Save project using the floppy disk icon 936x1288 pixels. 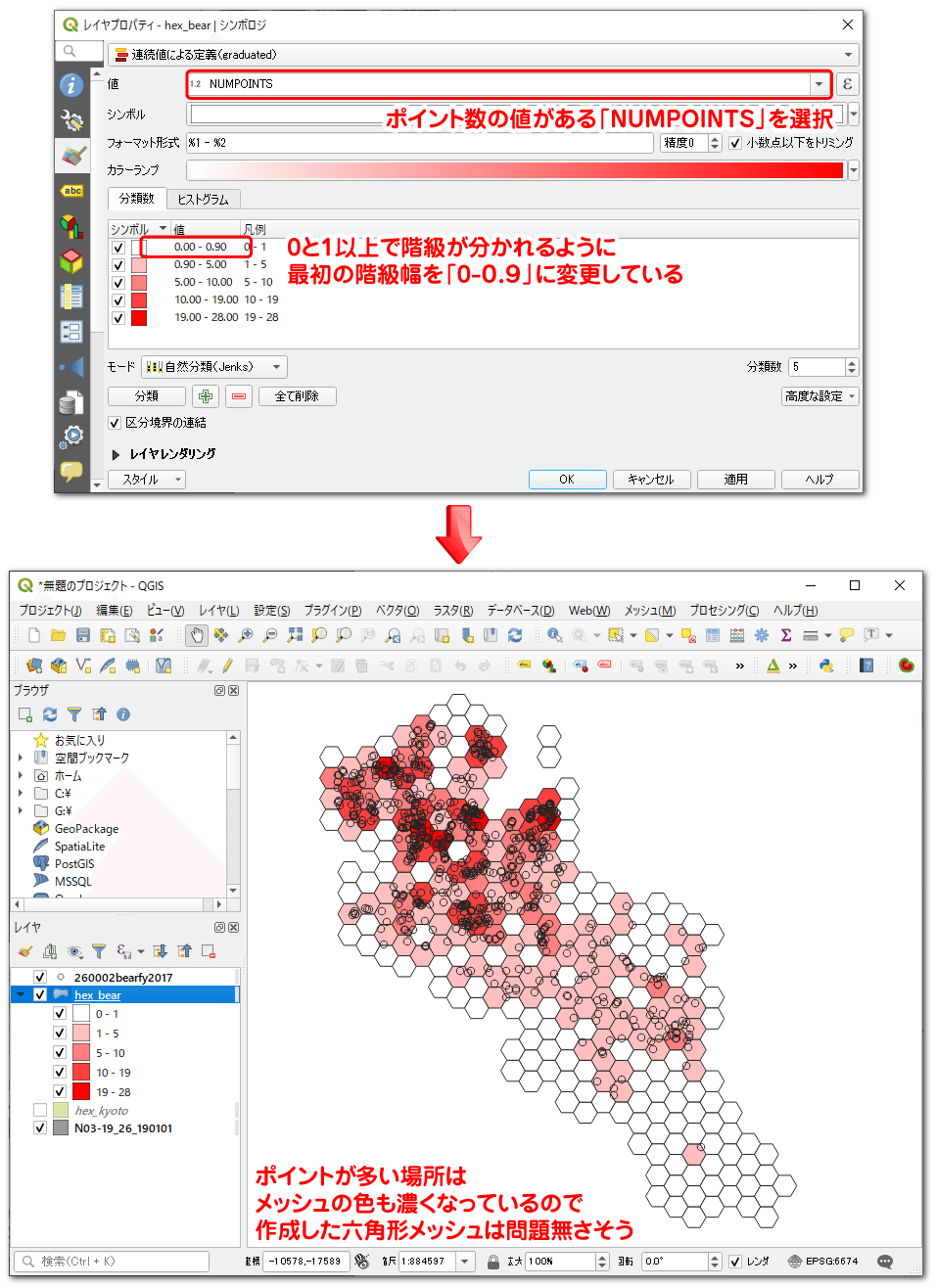83,635
